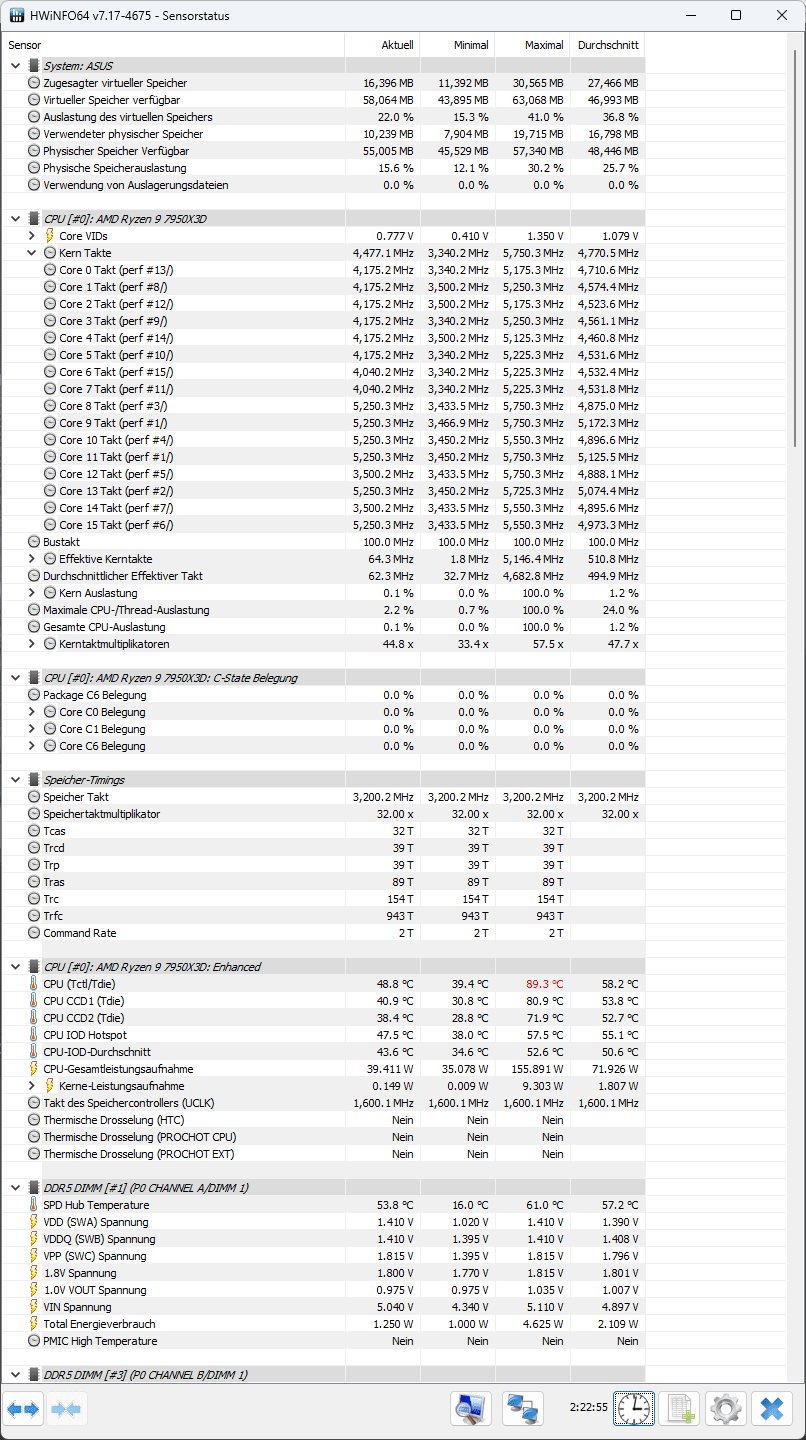The width and height of the screenshot is (806, 1440).
Task: Click the CPU Ryzen 9 7950X3D header chip icon
Action: coord(34,219)
